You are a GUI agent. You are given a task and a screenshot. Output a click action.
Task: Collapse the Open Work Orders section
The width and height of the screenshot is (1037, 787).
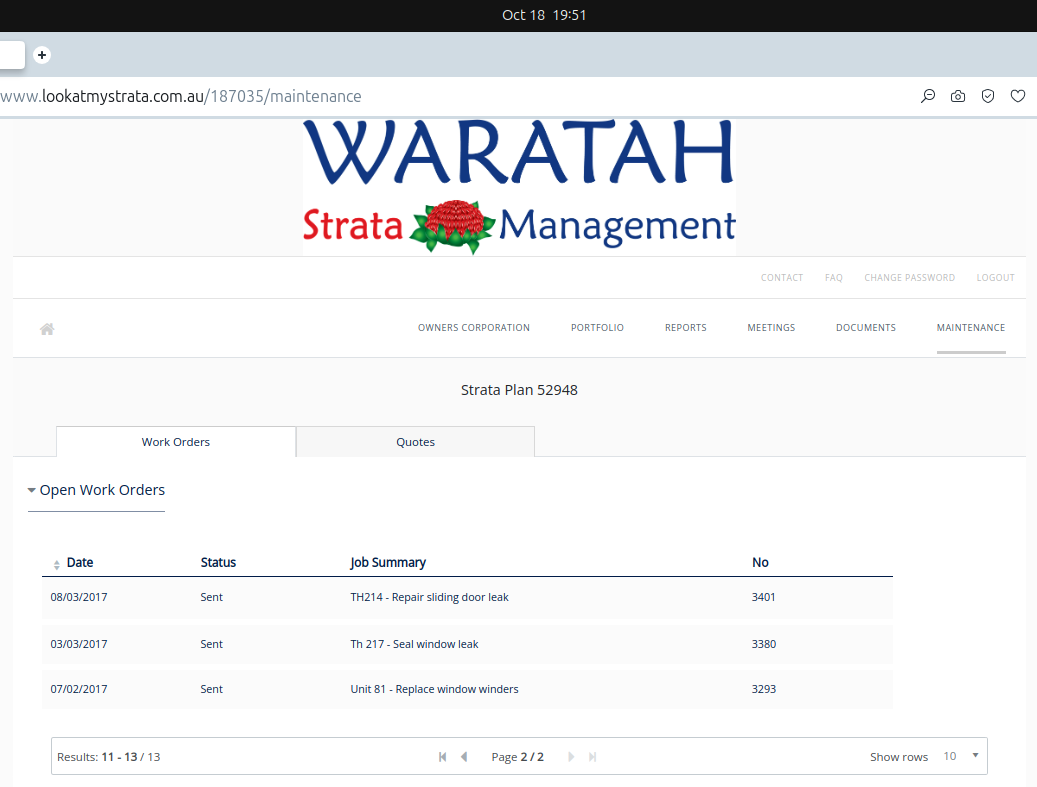[x=96, y=490]
